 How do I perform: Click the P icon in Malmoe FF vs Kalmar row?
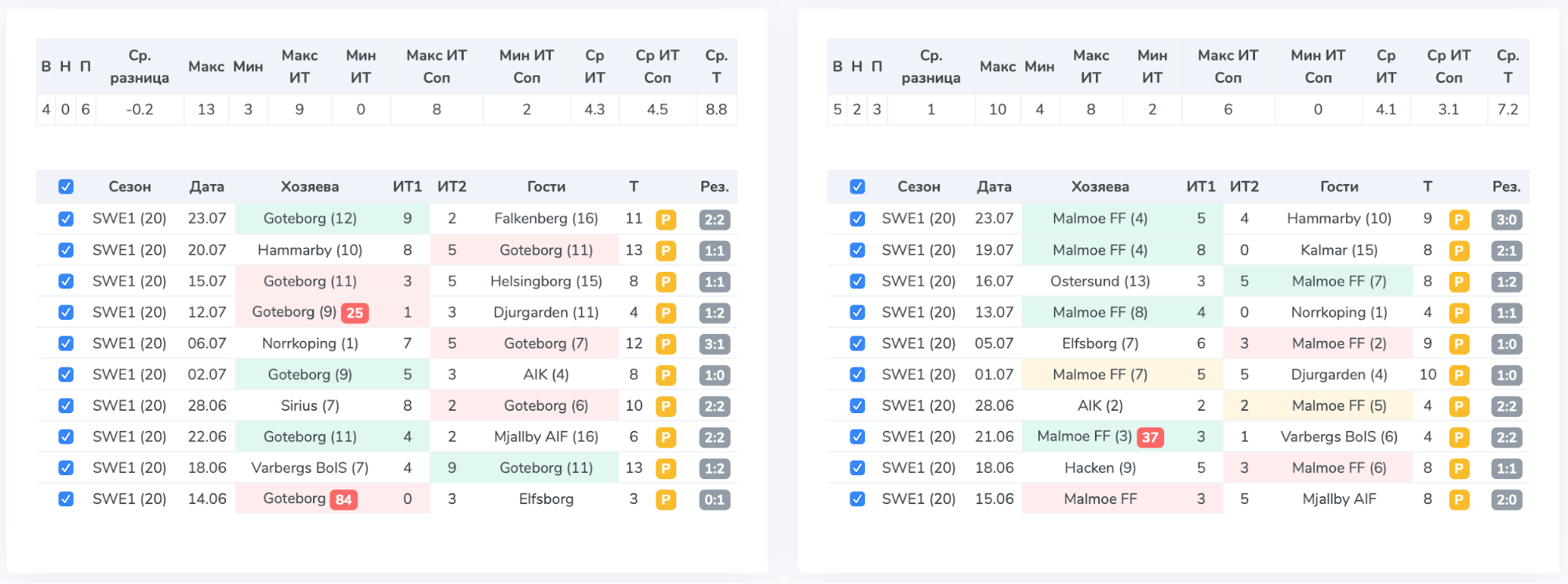(x=1459, y=251)
